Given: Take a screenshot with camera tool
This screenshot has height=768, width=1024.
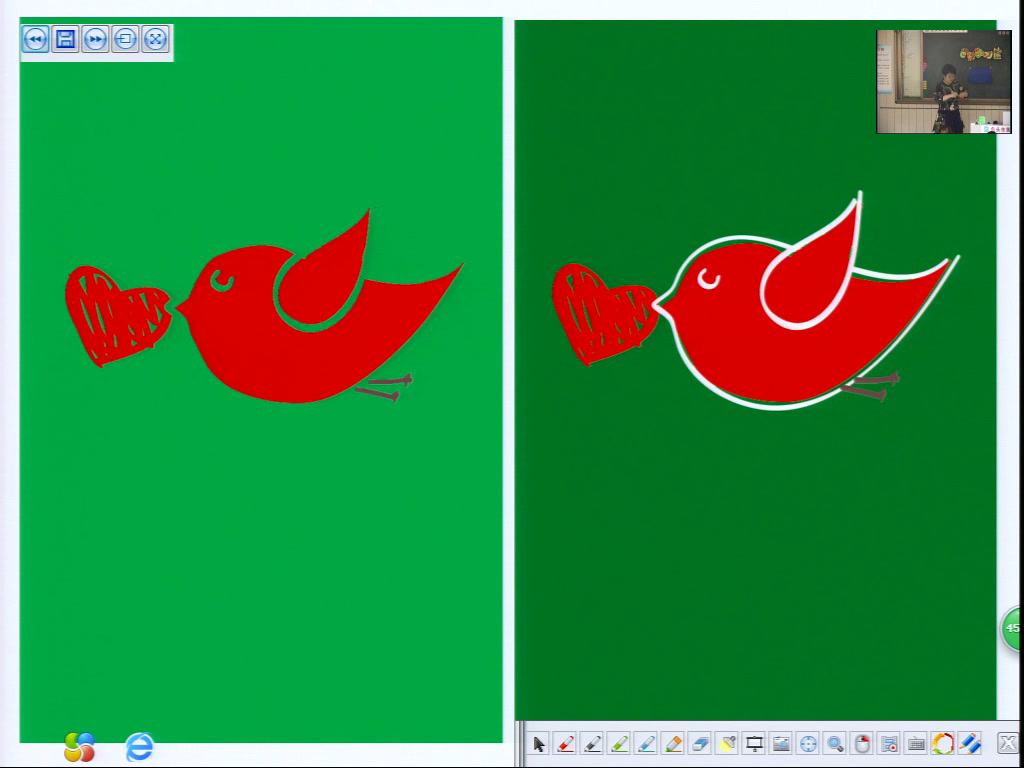Looking at the screenshot, I should point(781,744).
